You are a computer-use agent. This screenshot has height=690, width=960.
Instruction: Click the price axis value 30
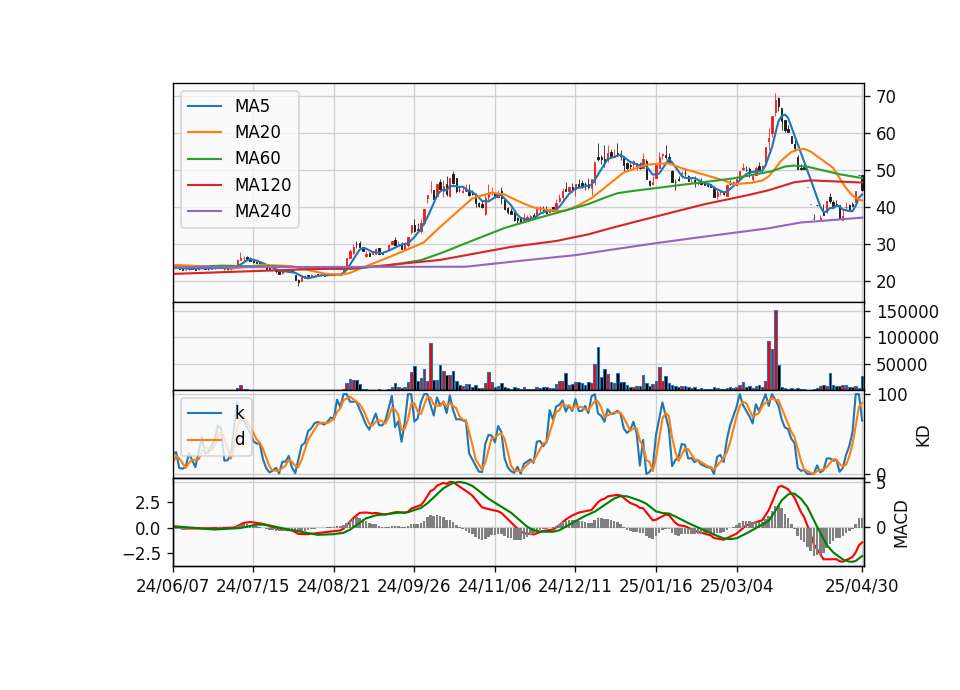[886, 245]
